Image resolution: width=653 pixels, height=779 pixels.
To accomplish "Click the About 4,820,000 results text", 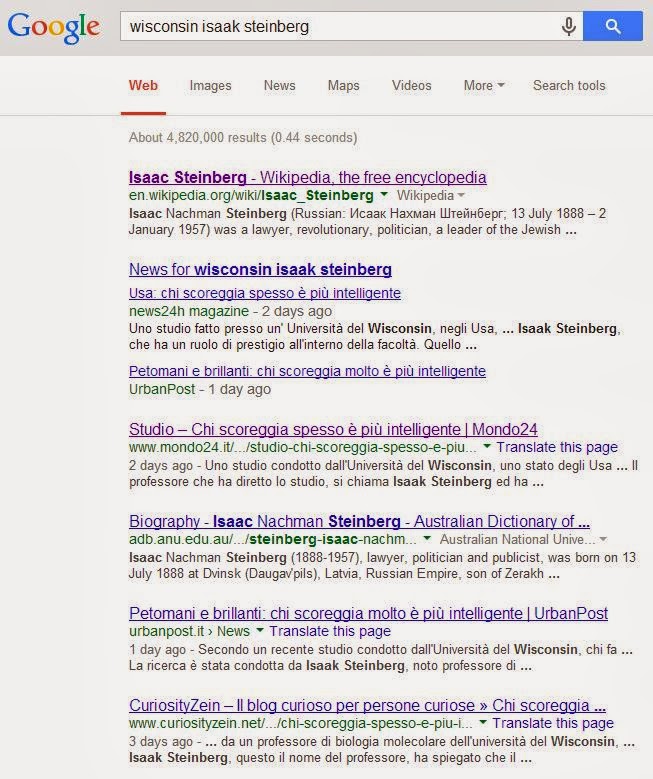I will click(x=243, y=137).
